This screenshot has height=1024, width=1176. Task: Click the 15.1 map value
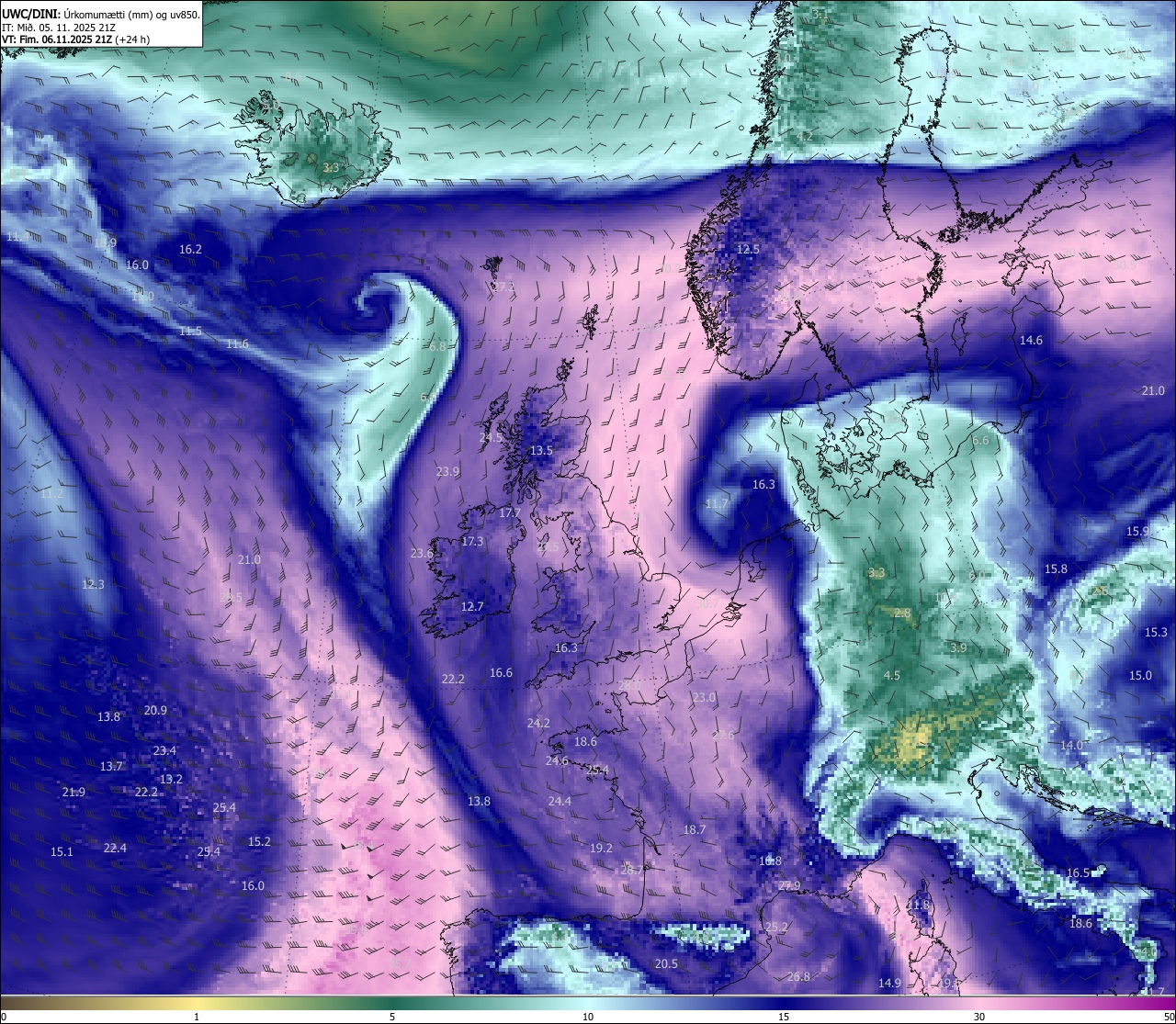tap(62, 852)
